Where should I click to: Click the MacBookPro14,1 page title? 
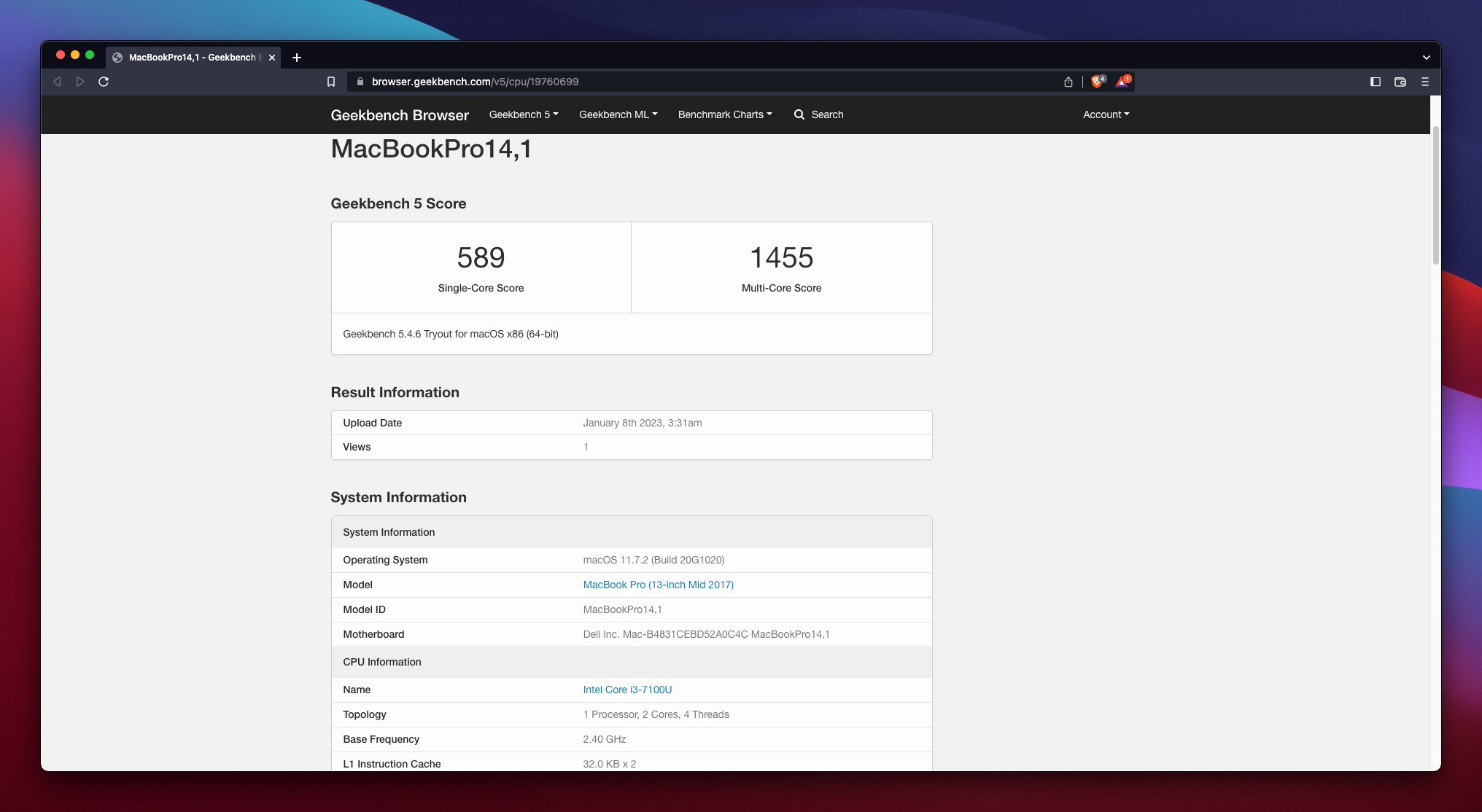tap(432, 149)
